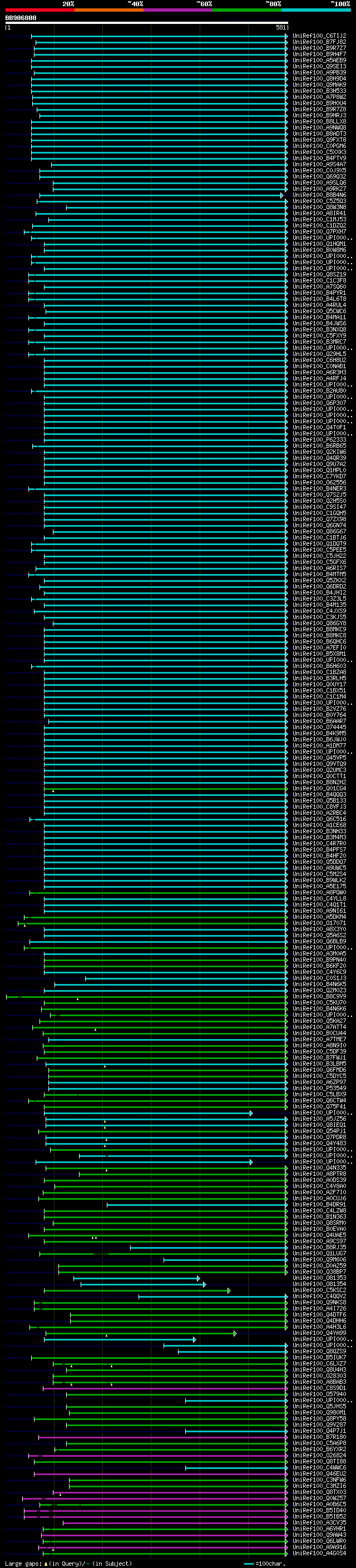Select hit label UniRef100_C3KJS5

tap(319, 617)
